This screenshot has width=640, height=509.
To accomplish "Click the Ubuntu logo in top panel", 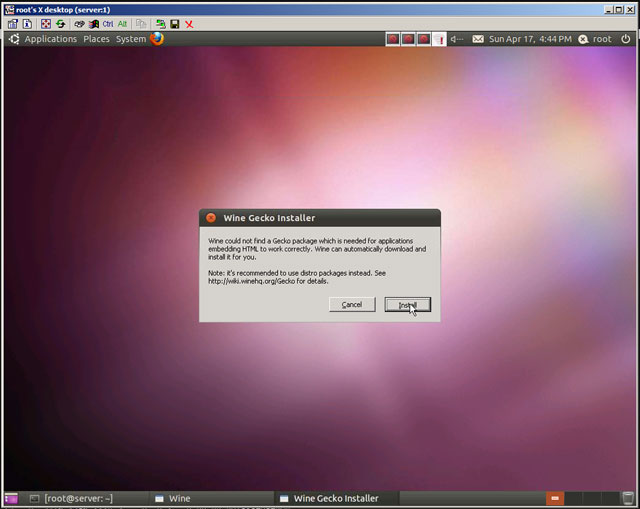I will [x=14, y=39].
